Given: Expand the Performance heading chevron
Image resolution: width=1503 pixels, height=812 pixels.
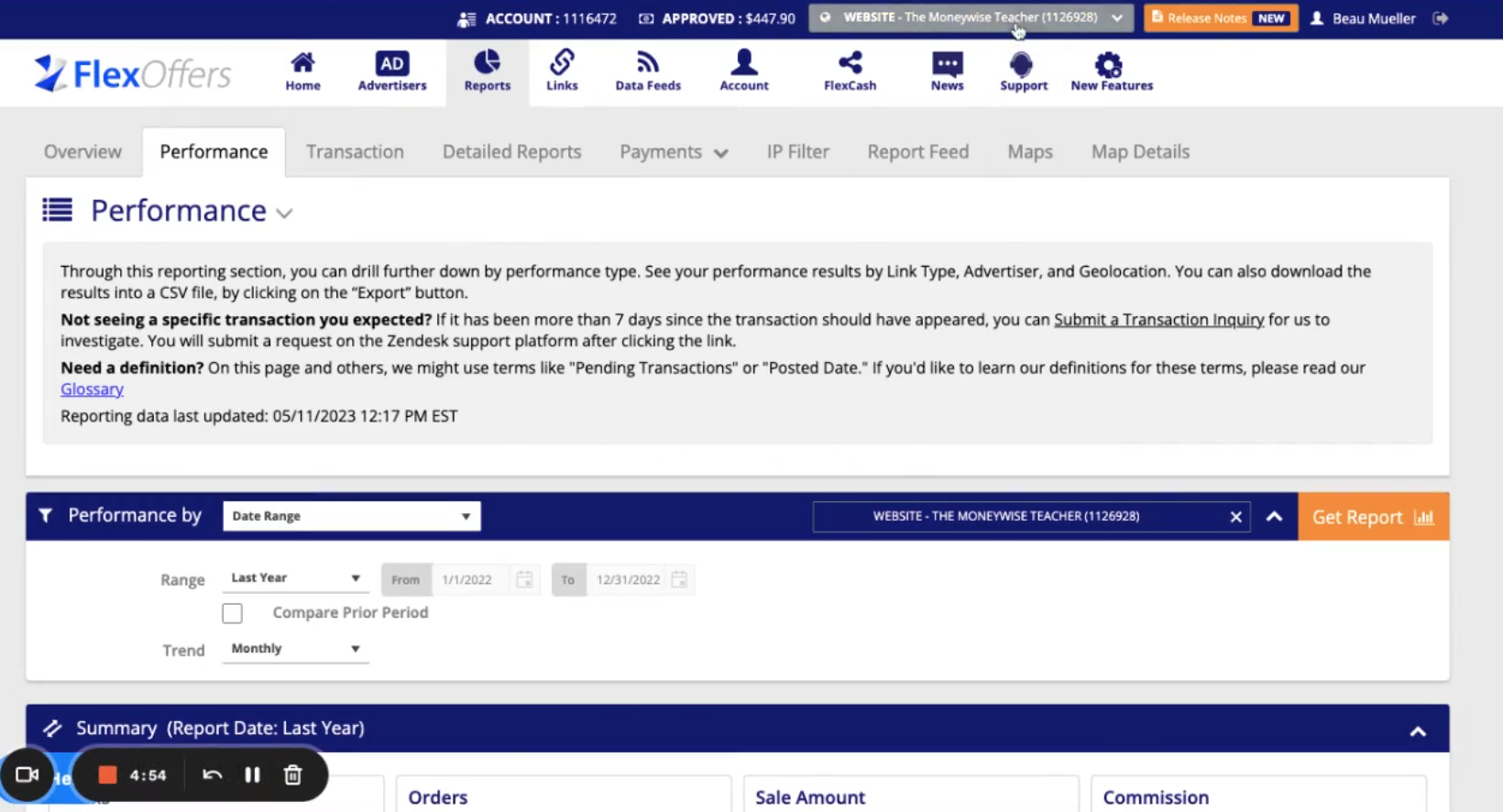Looking at the screenshot, I should coord(284,214).
